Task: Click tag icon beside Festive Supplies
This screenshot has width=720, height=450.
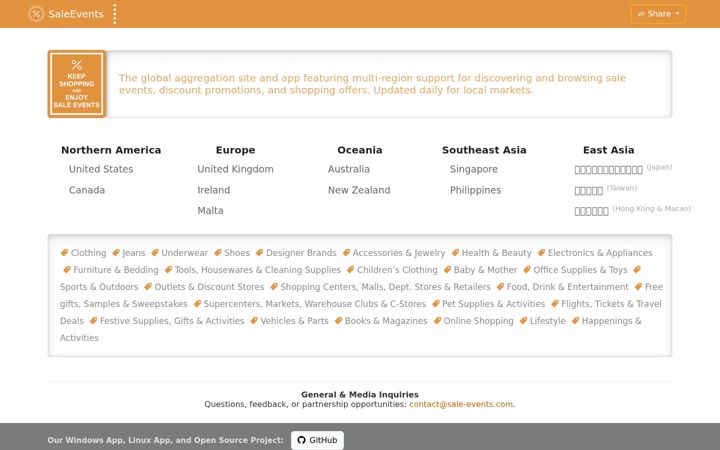Action: pos(93,321)
